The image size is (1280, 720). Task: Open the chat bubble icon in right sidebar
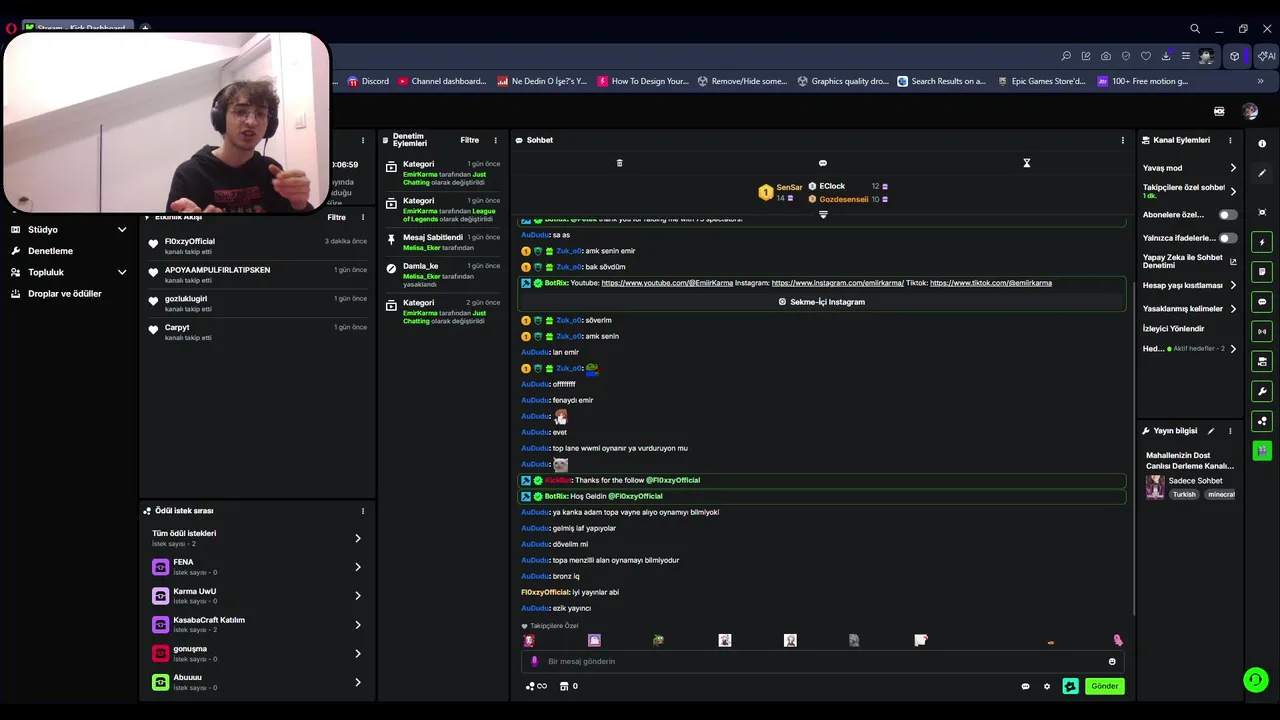1262,301
